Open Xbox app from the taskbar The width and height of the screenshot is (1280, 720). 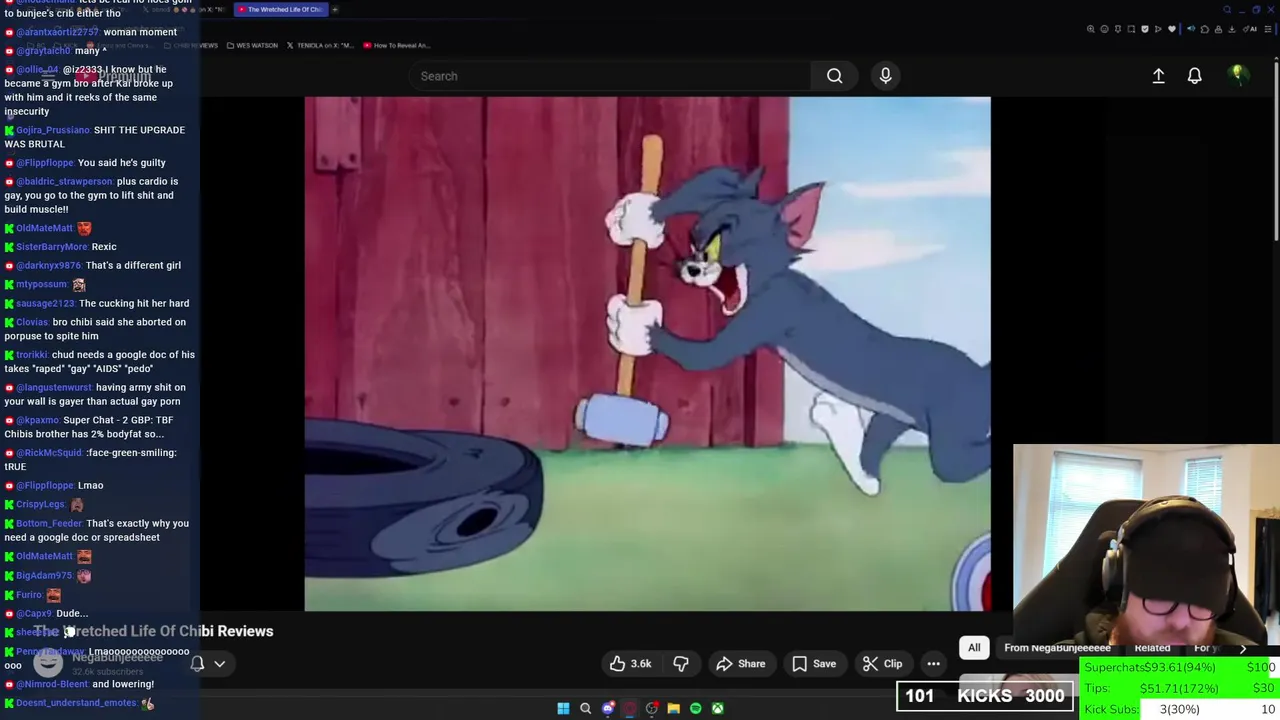(717, 709)
